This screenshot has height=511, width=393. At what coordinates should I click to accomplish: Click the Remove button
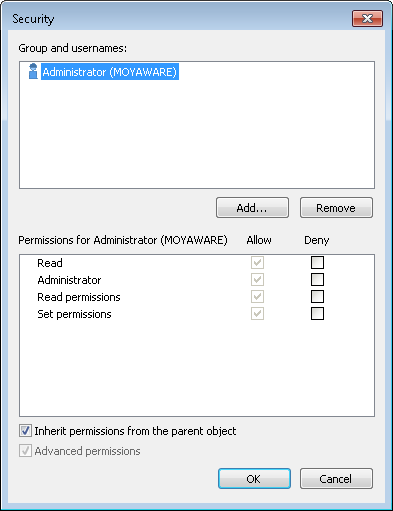[336, 208]
